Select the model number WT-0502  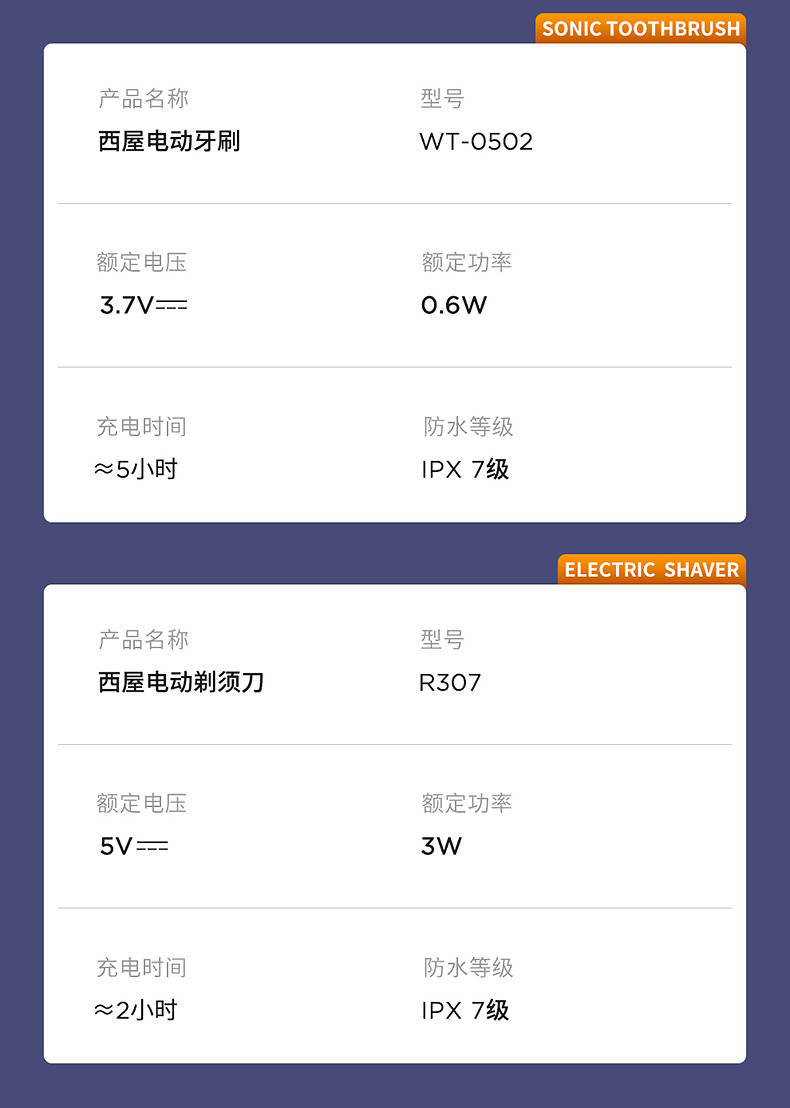[x=476, y=141]
